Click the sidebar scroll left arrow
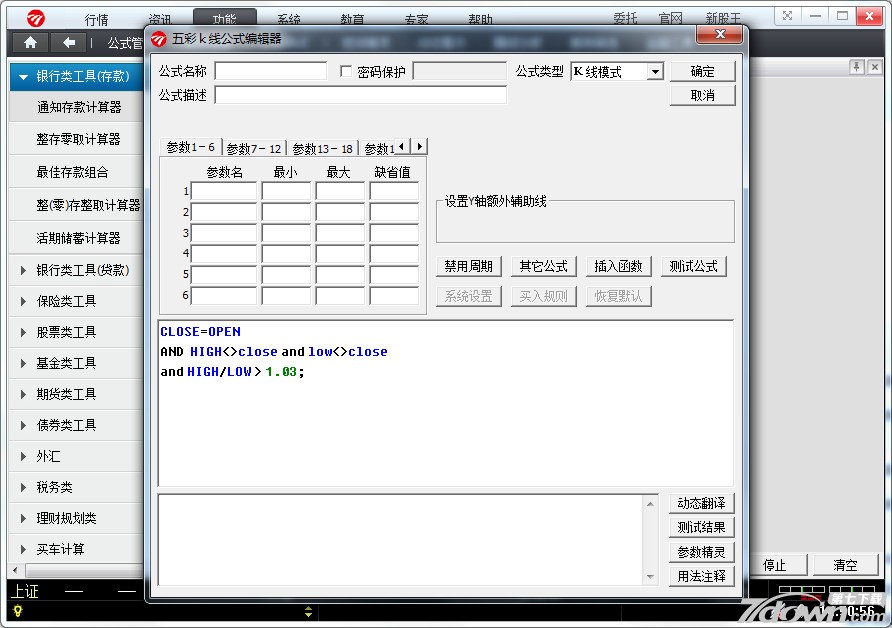Viewport: 892px width, 628px height. click(x=15, y=570)
